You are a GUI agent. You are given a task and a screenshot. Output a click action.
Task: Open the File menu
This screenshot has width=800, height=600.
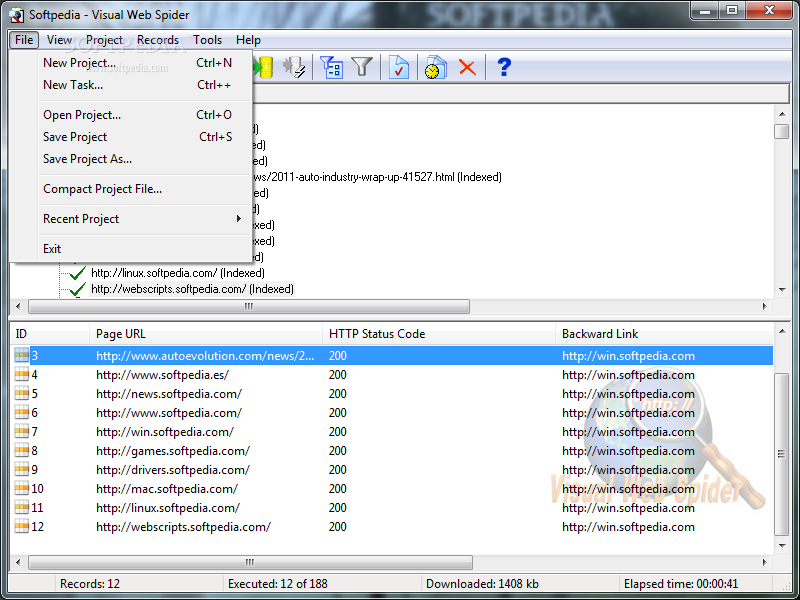click(x=24, y=40)
